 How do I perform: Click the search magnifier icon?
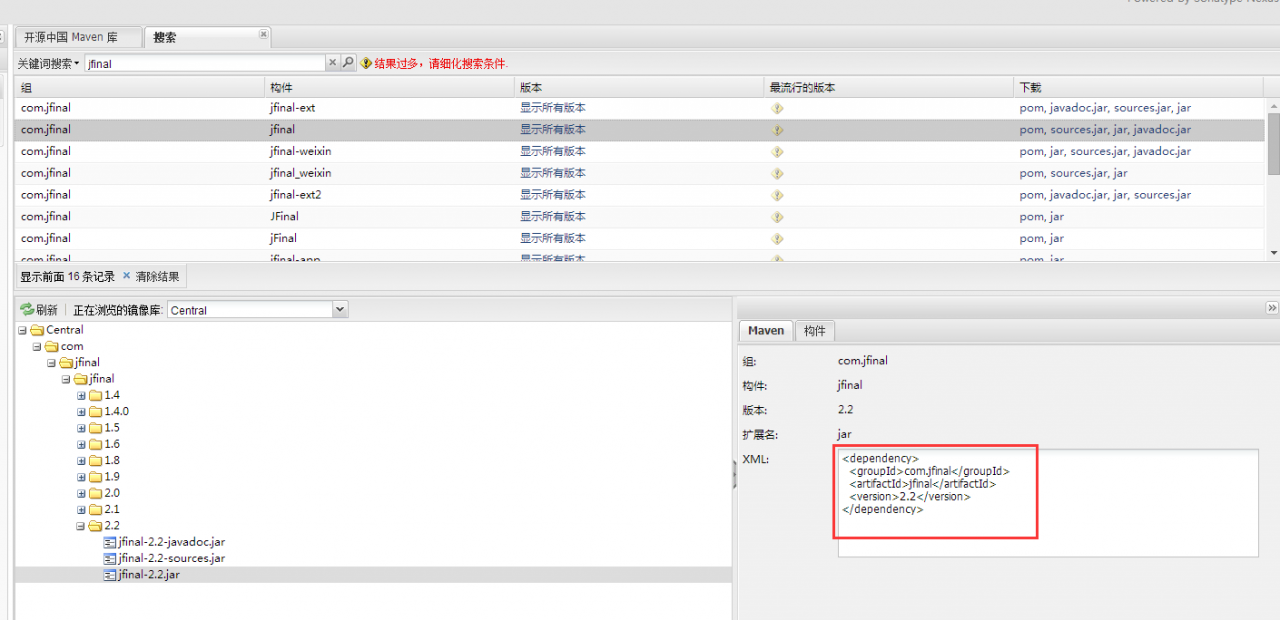[348, 63]
